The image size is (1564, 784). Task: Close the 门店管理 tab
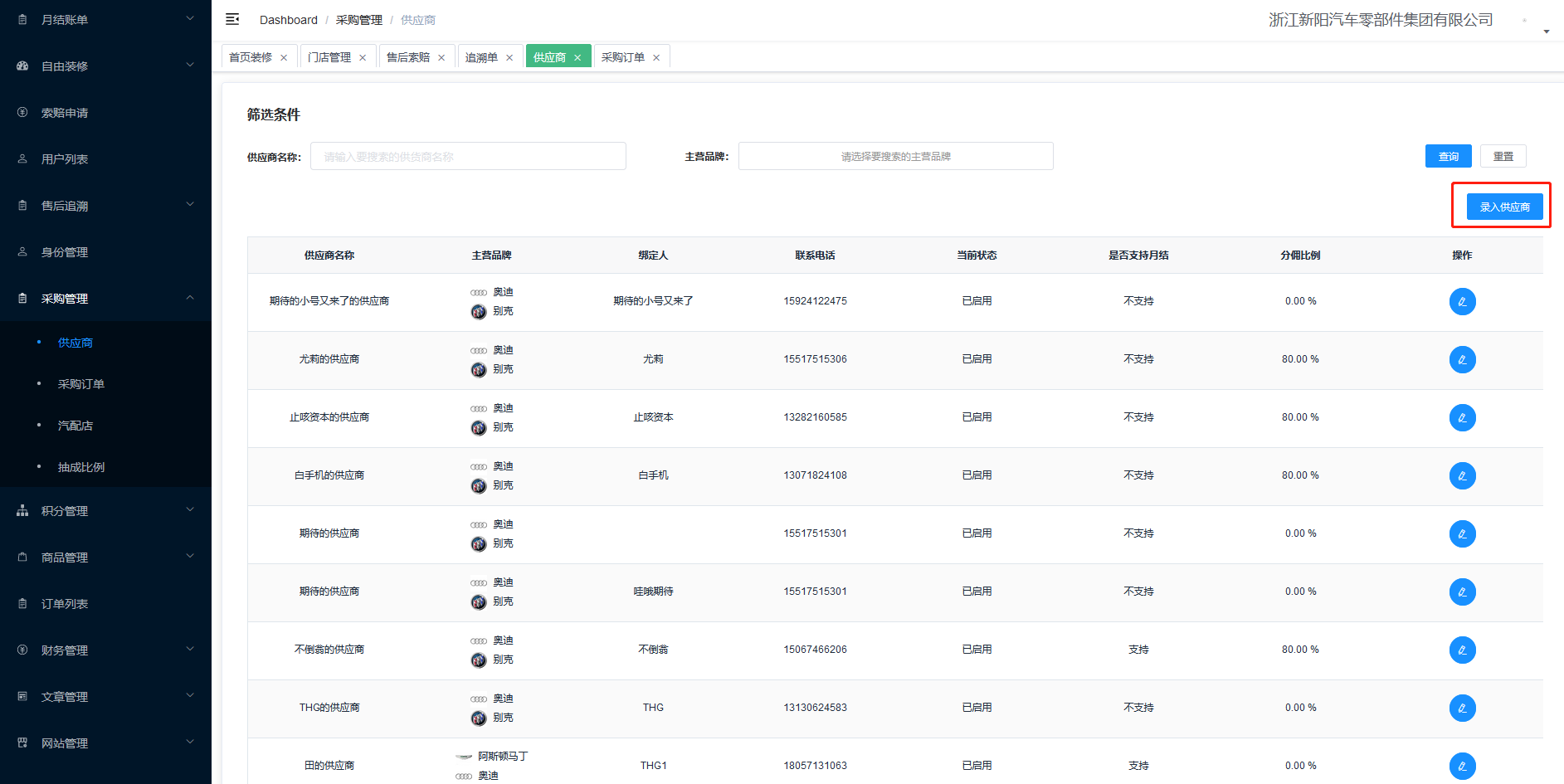[x=363, y=57]
